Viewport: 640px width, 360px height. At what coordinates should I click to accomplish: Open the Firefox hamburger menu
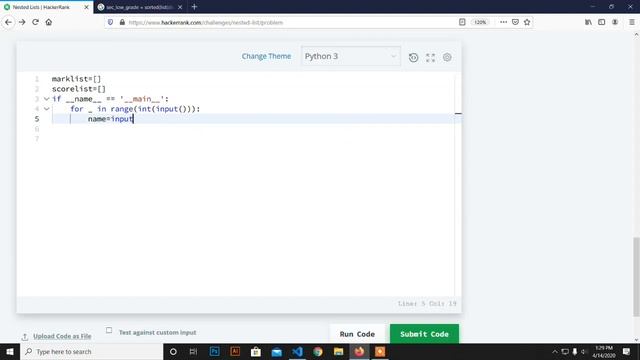pyautogui.click(x=632, y=22)
